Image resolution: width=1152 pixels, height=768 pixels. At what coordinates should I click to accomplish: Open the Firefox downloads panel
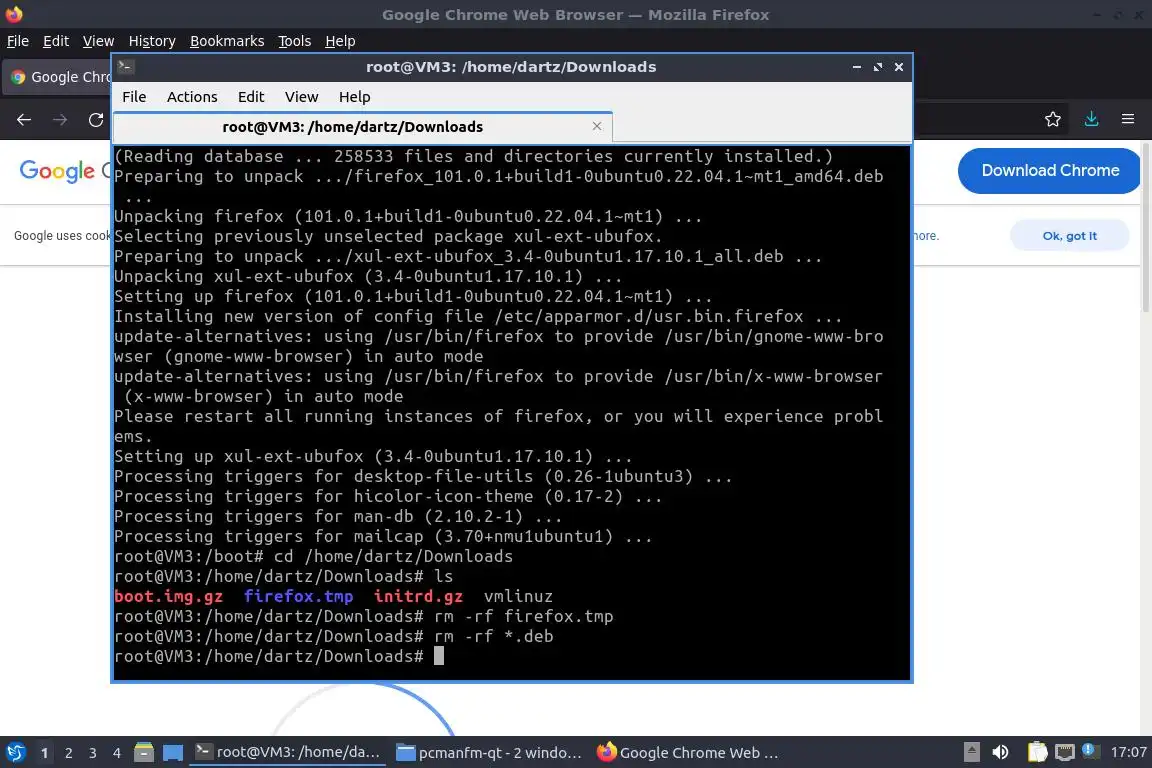click(1092, 119)
